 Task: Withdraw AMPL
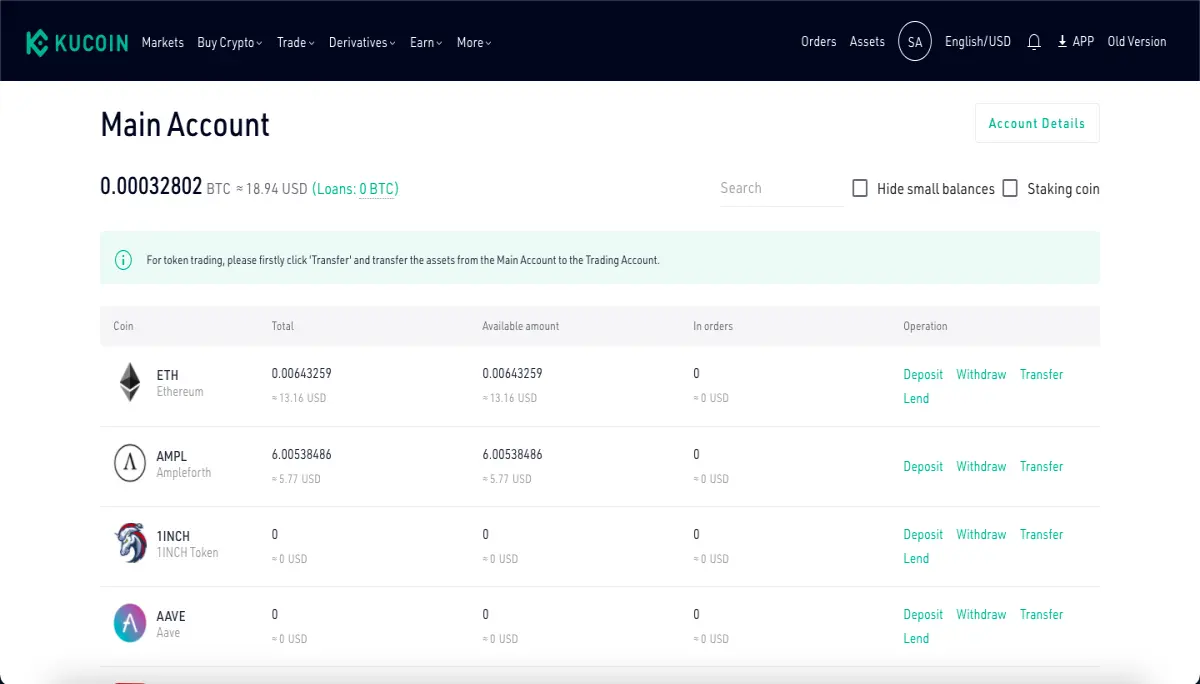(981, 466)
